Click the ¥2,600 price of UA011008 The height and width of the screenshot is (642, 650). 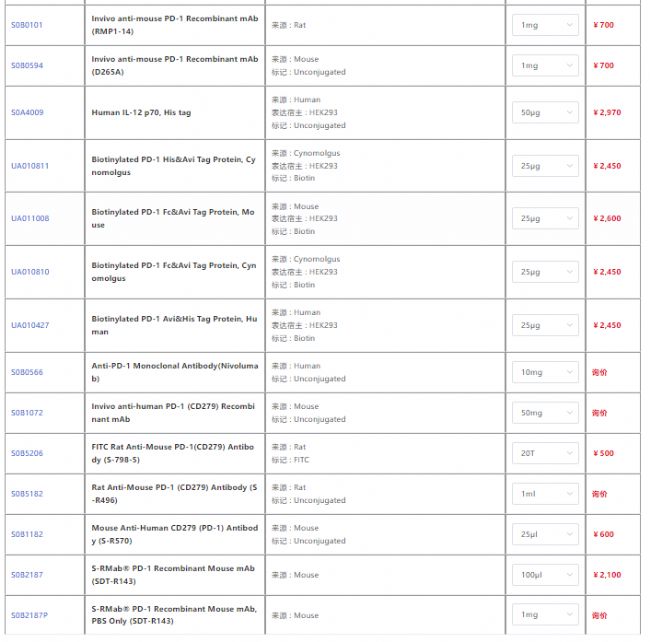coord(607,218)
